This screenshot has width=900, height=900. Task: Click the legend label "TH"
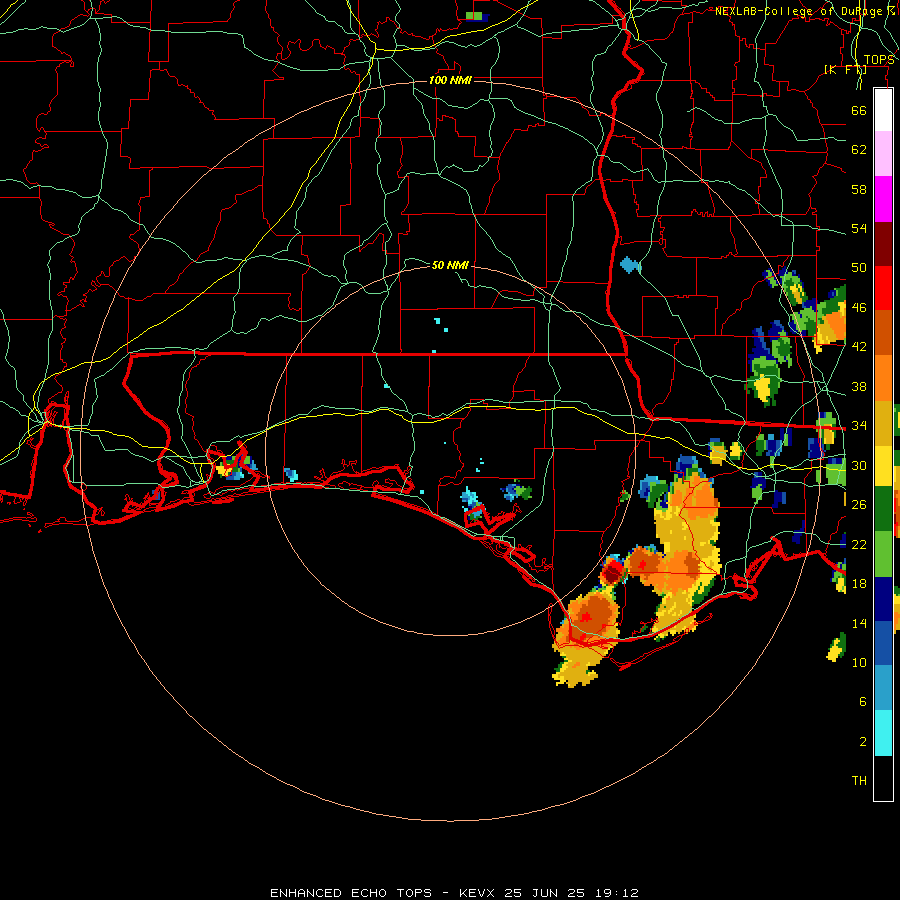tap(859, 781)
